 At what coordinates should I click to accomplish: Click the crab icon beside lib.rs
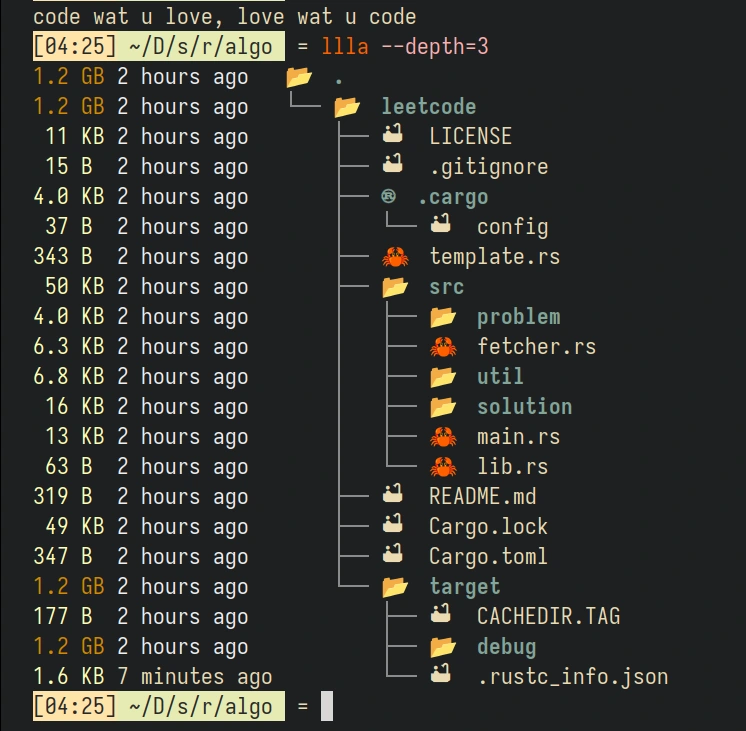tap(442, 467)
